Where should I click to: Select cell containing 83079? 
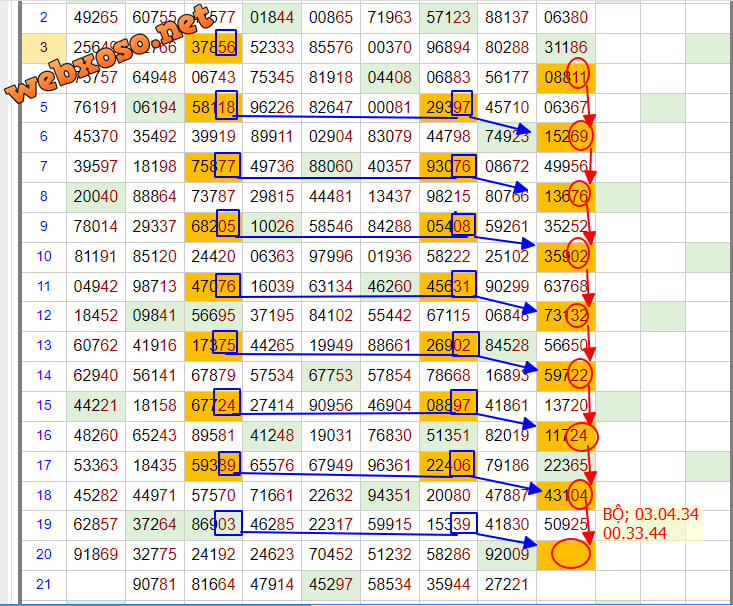pyautogui.click(x=389, y=137)
